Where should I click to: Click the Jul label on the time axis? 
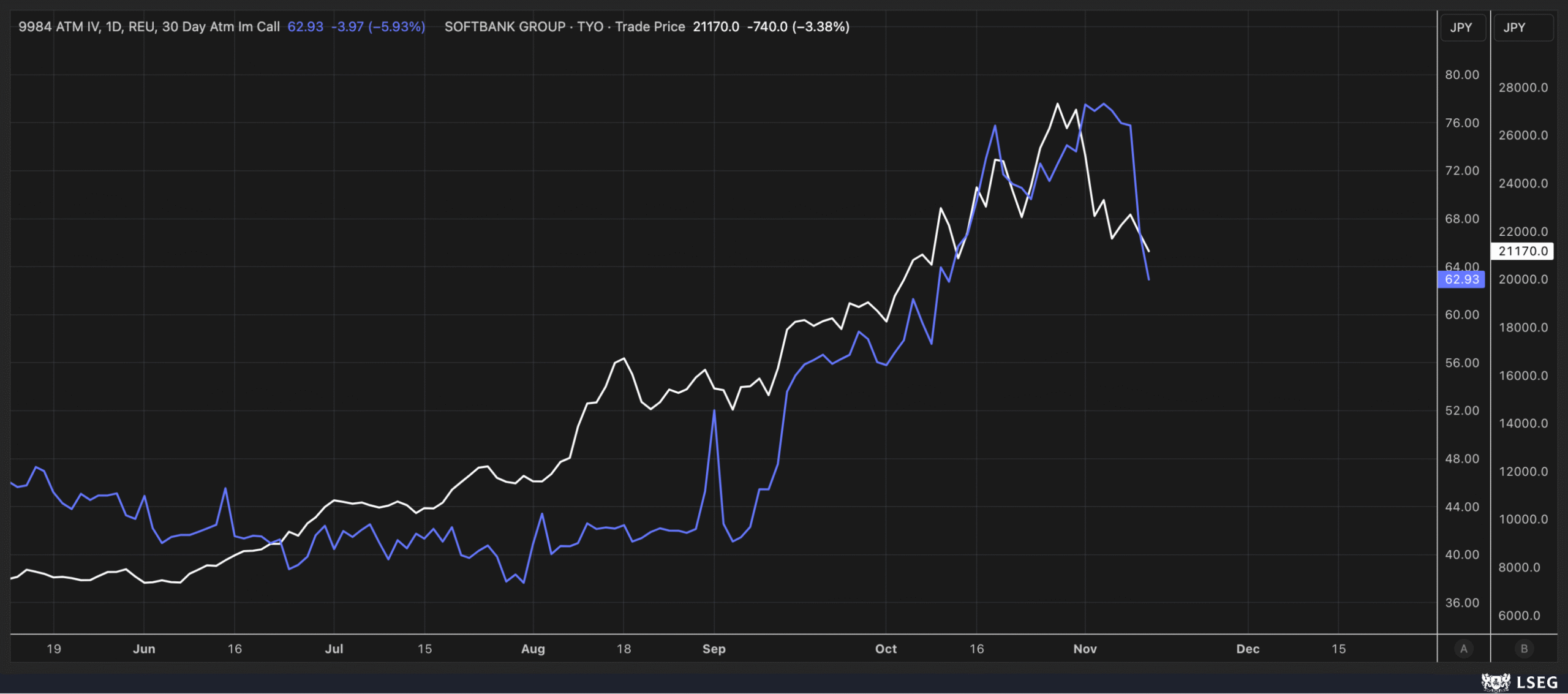click(x=334, y=649)
